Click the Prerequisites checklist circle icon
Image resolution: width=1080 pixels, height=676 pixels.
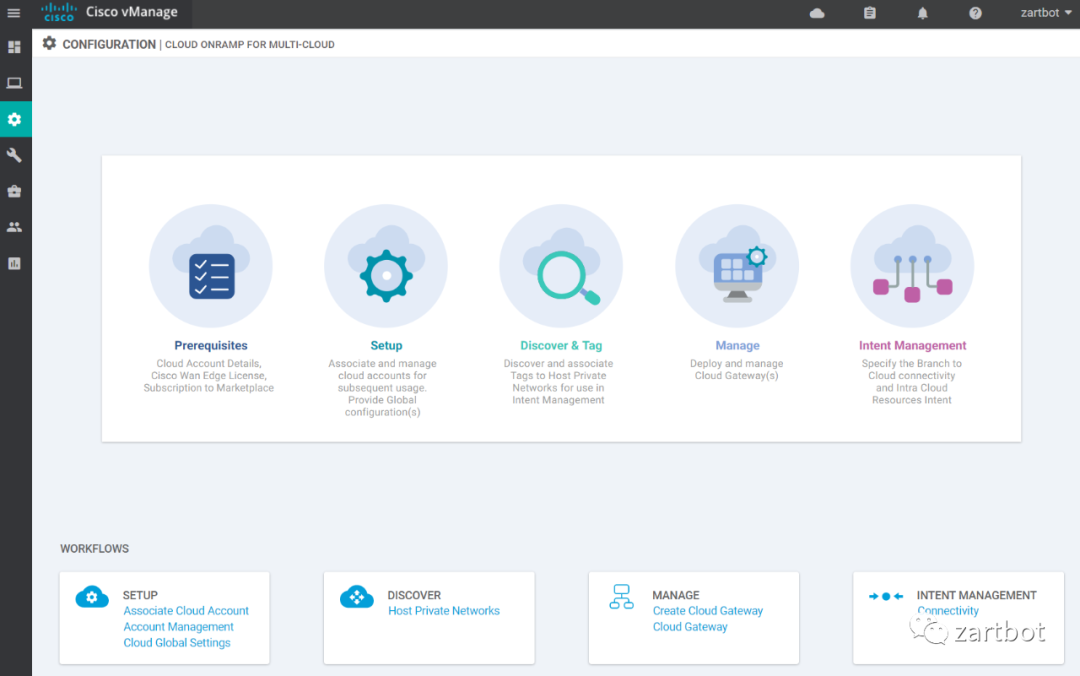point(211,266)
